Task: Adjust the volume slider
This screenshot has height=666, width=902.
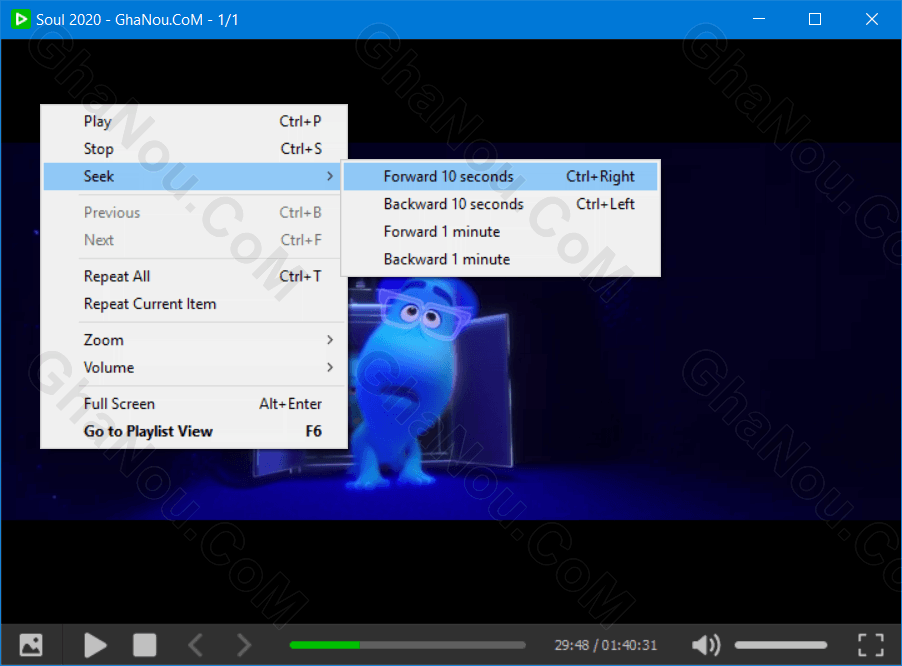Action: pos(781,645)
